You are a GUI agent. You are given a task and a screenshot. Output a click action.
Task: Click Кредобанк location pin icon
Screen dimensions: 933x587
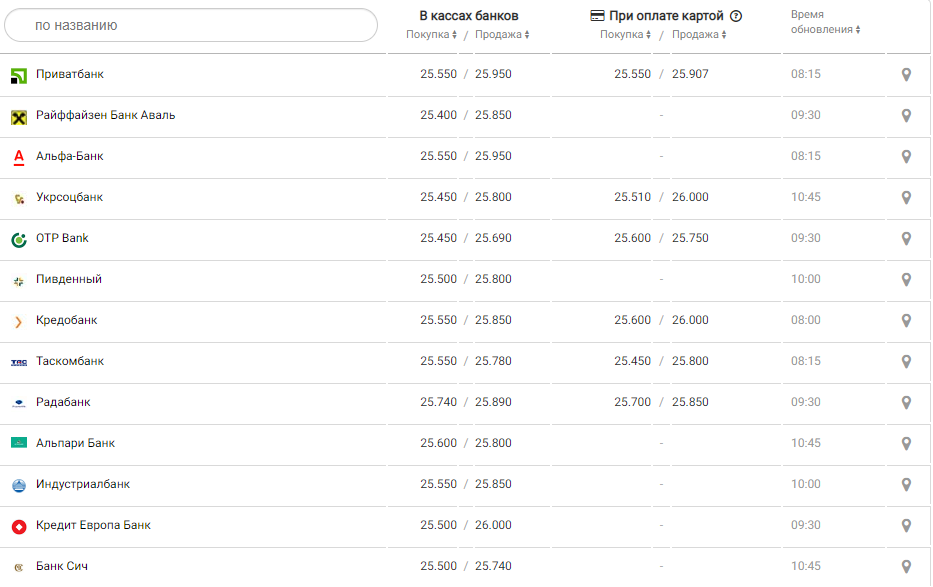(906, 321)
